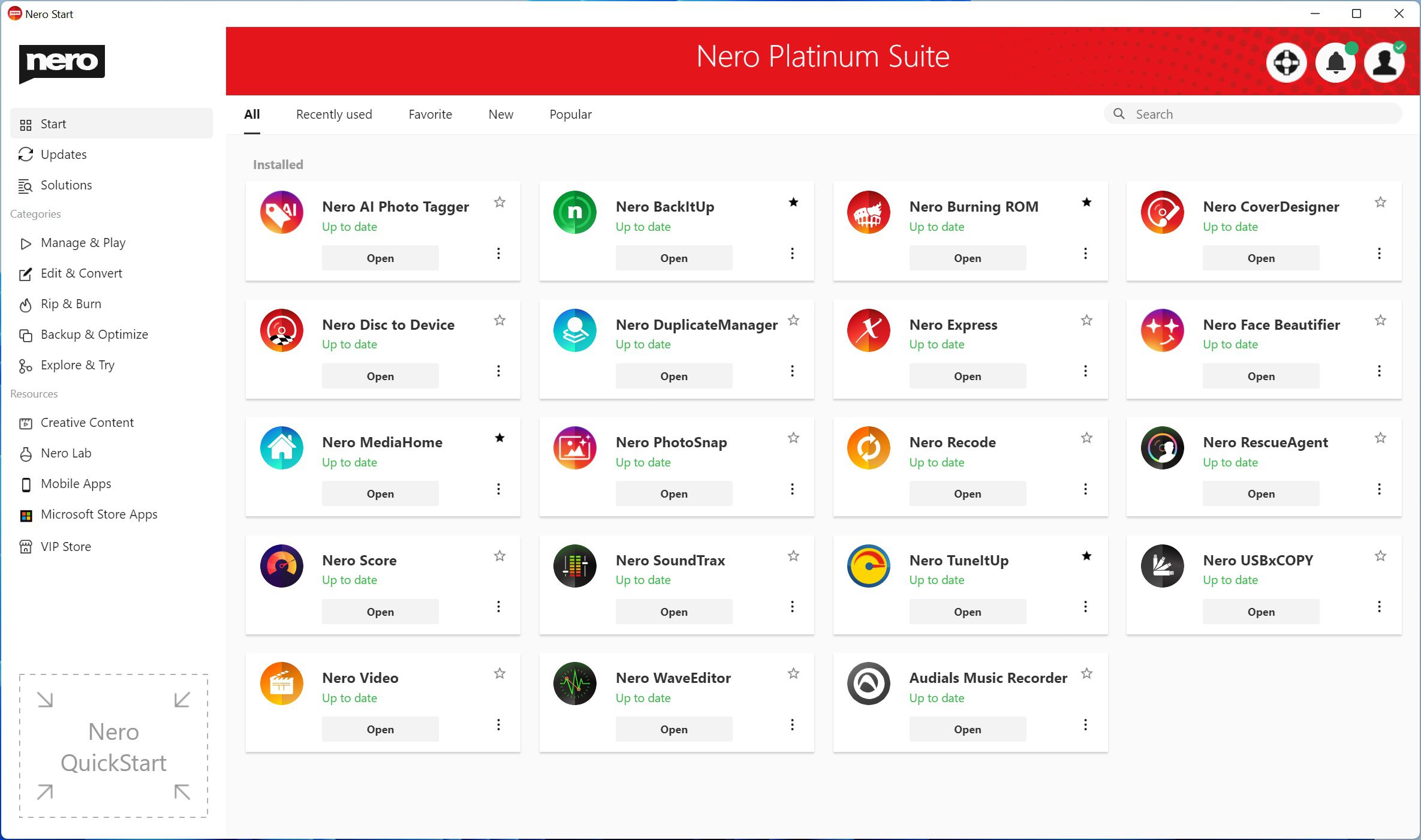Select the Recently used tab
The image size is (1421, 840).
(x=334, y=114)
